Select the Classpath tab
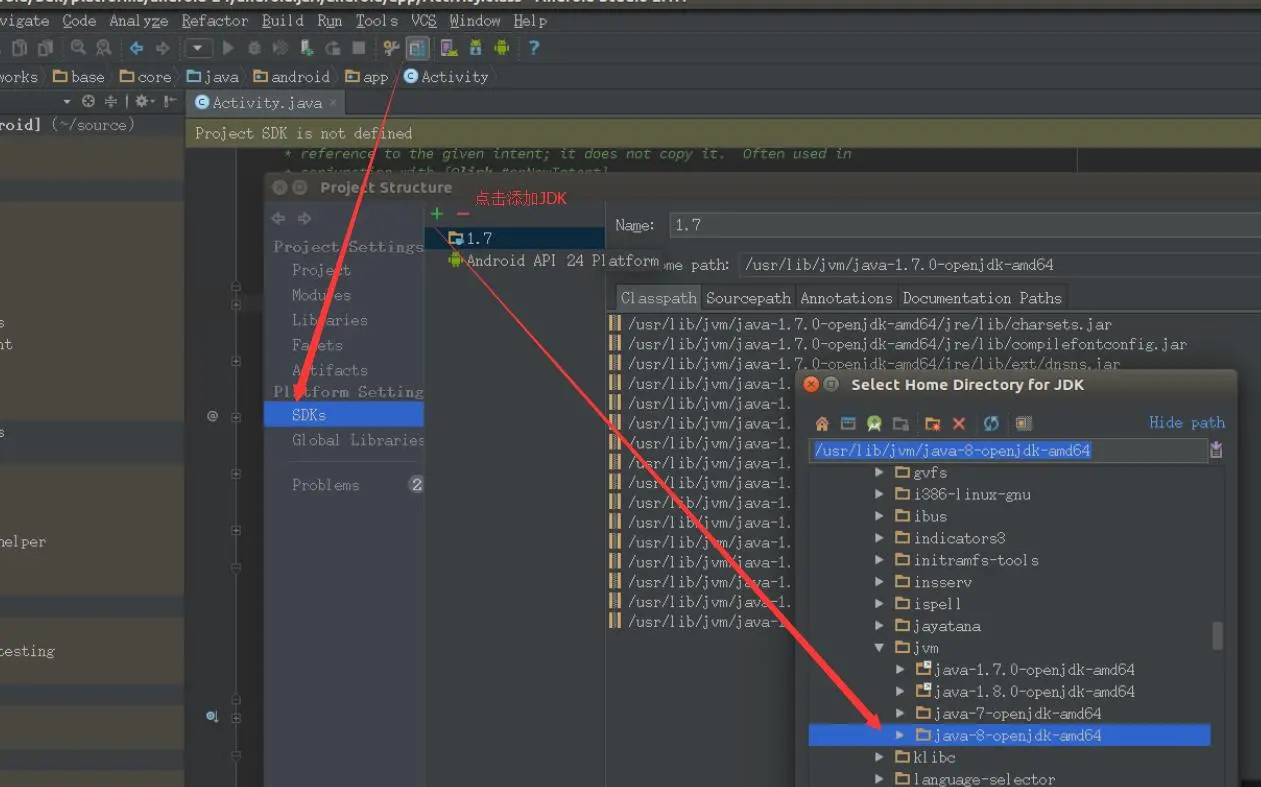The width and height of the screenshot is (1261, 787). [x=659, y=298]
